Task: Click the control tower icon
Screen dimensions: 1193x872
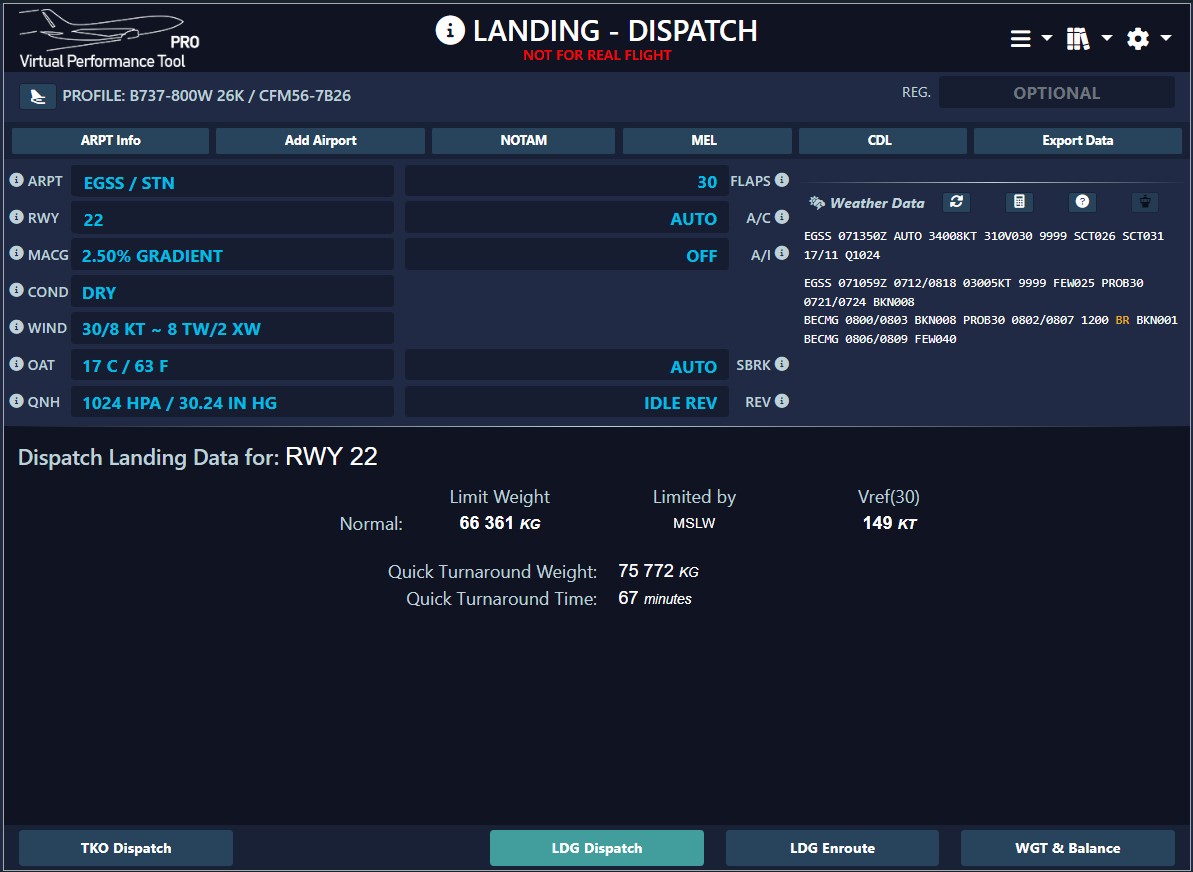Action: pos(1145,202)
